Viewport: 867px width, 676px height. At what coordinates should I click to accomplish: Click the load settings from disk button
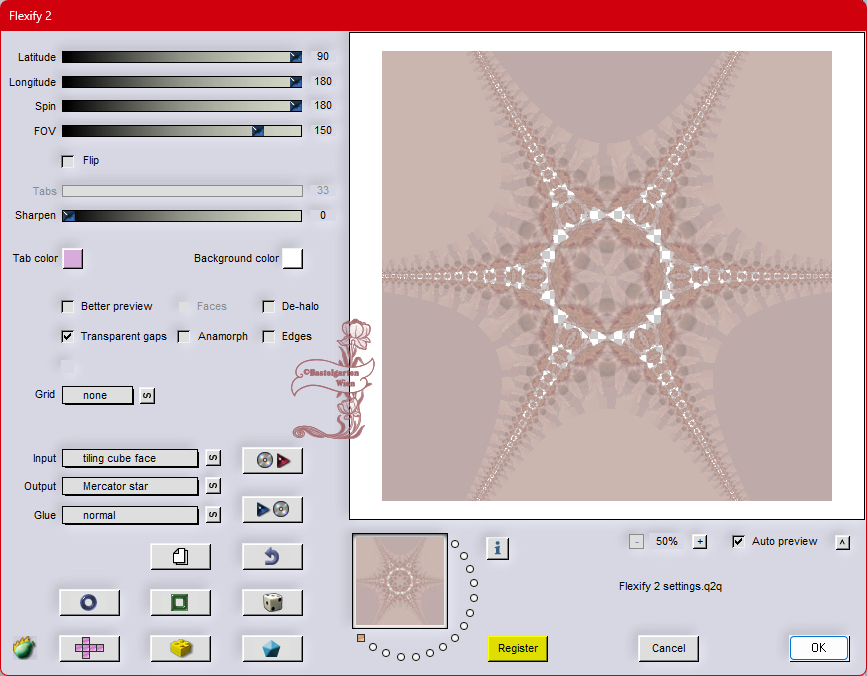(x=272, y=460)
